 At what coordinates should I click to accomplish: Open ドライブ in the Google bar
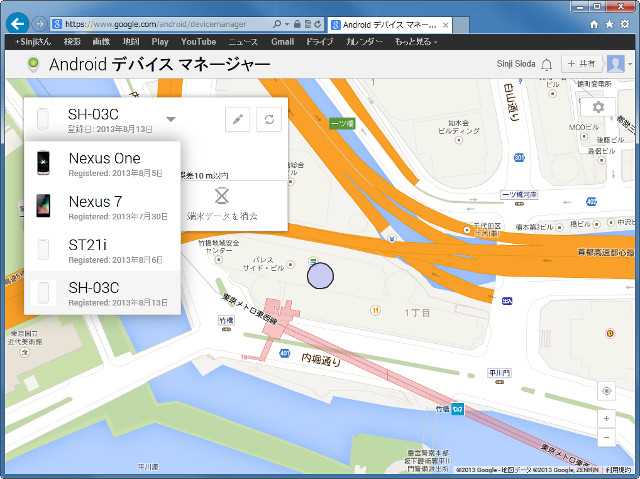pos(319,42)
